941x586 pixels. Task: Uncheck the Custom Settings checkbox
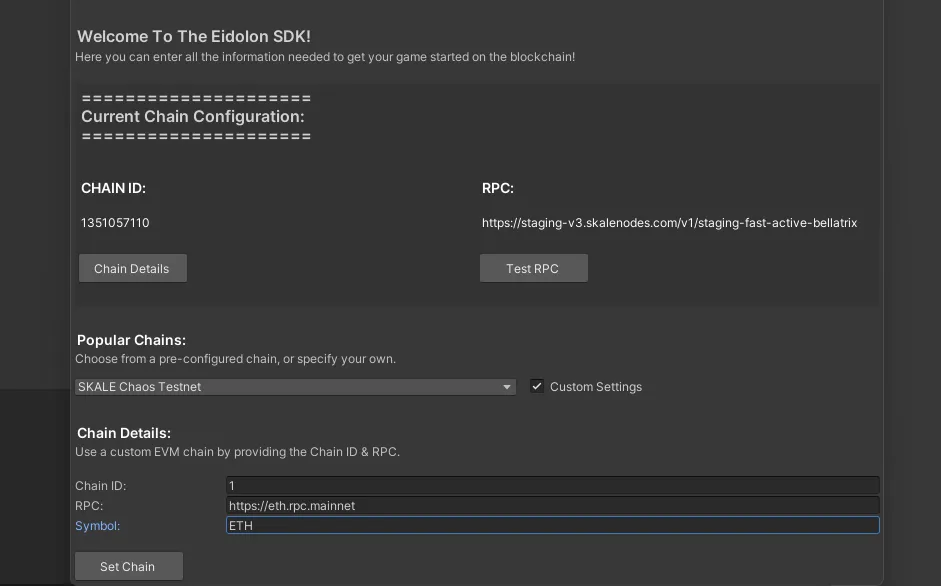click(x=537, y=386)
